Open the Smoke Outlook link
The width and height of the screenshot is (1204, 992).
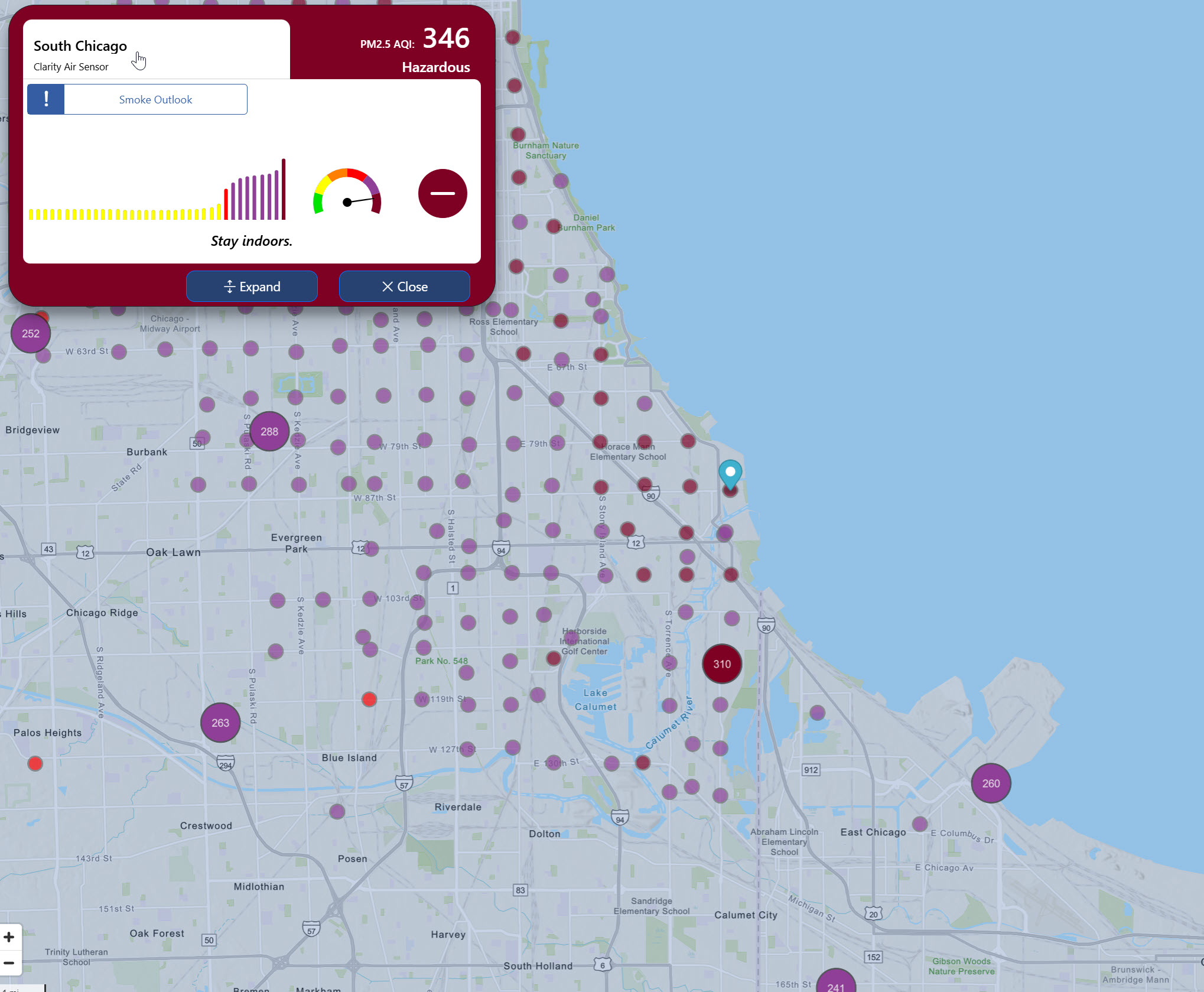click(155, 99)
